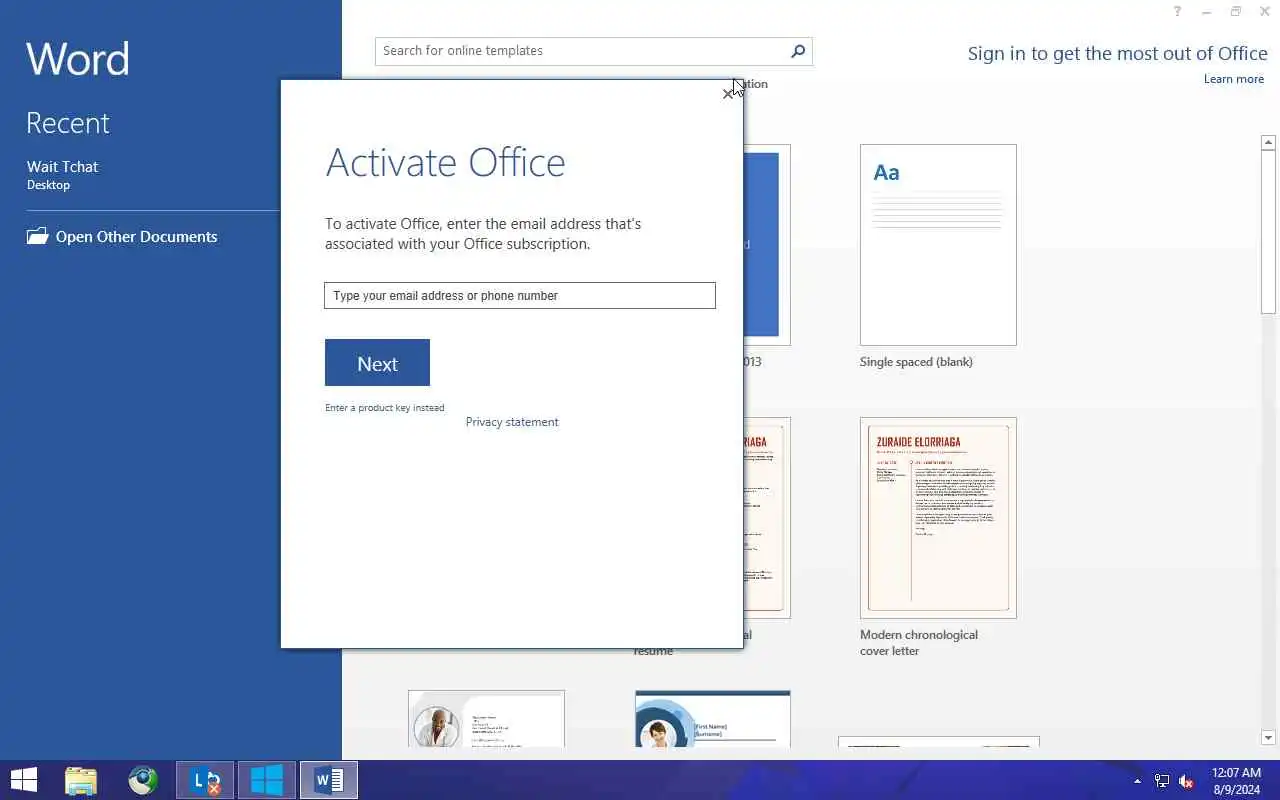The width and height of the screenshot is (1280, 800).
Task: Open the Learn more link
Action: pyautogui.click(x=1233, y=79)
